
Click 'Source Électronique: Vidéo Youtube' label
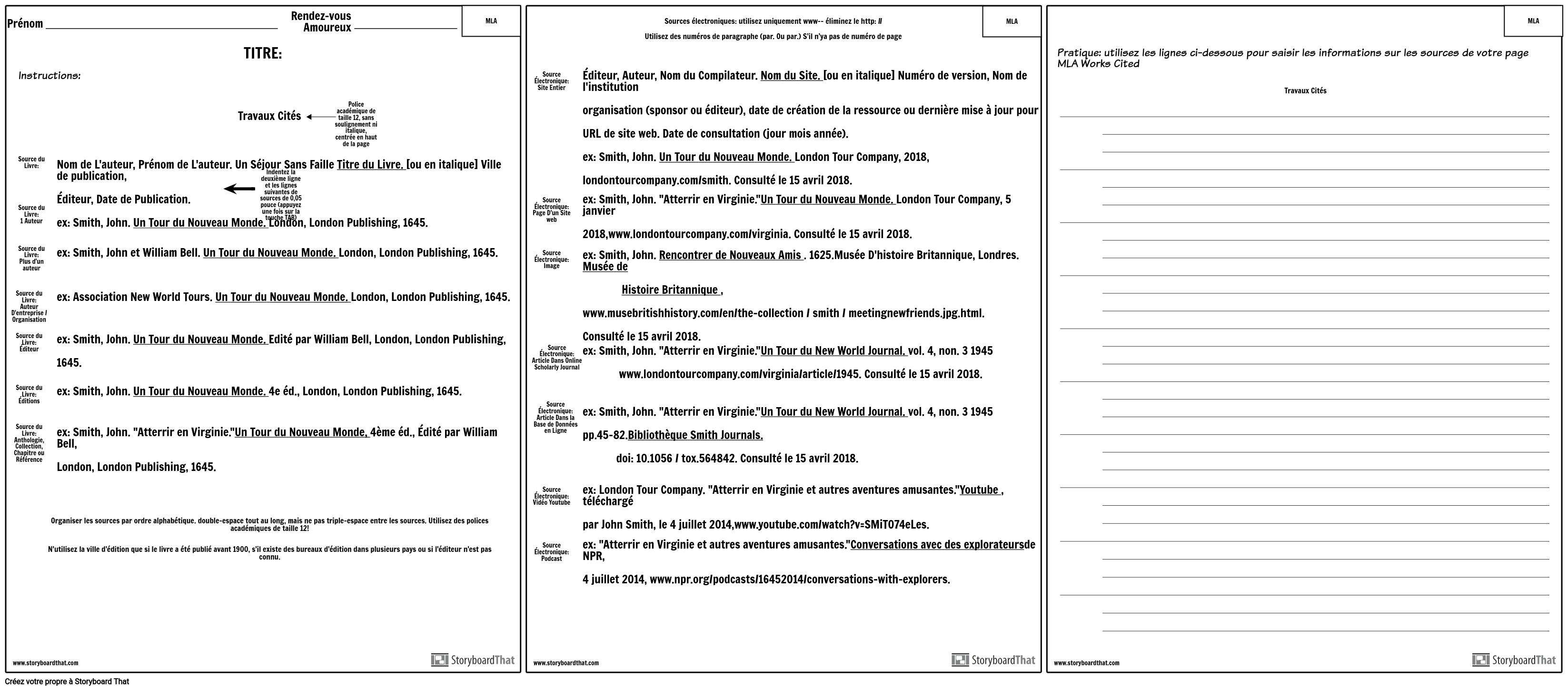click(552, 496)
